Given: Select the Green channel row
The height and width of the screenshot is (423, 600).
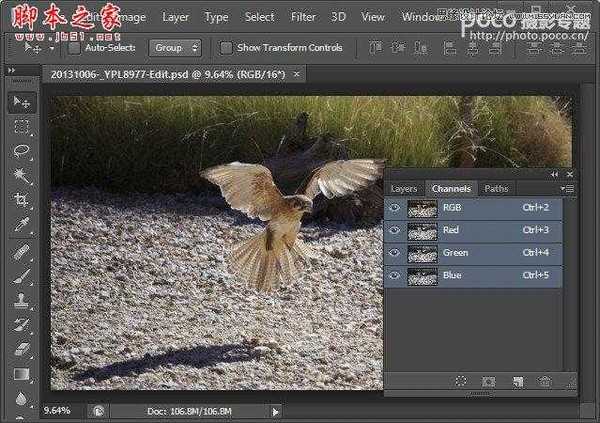Looking at the screenshot, I should click(x=480, y=253).
